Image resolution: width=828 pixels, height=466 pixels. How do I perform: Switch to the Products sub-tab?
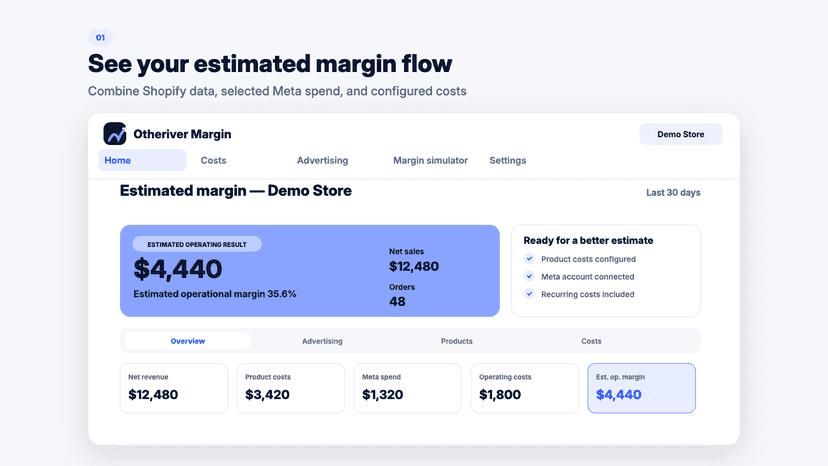(x=456, y=341)
